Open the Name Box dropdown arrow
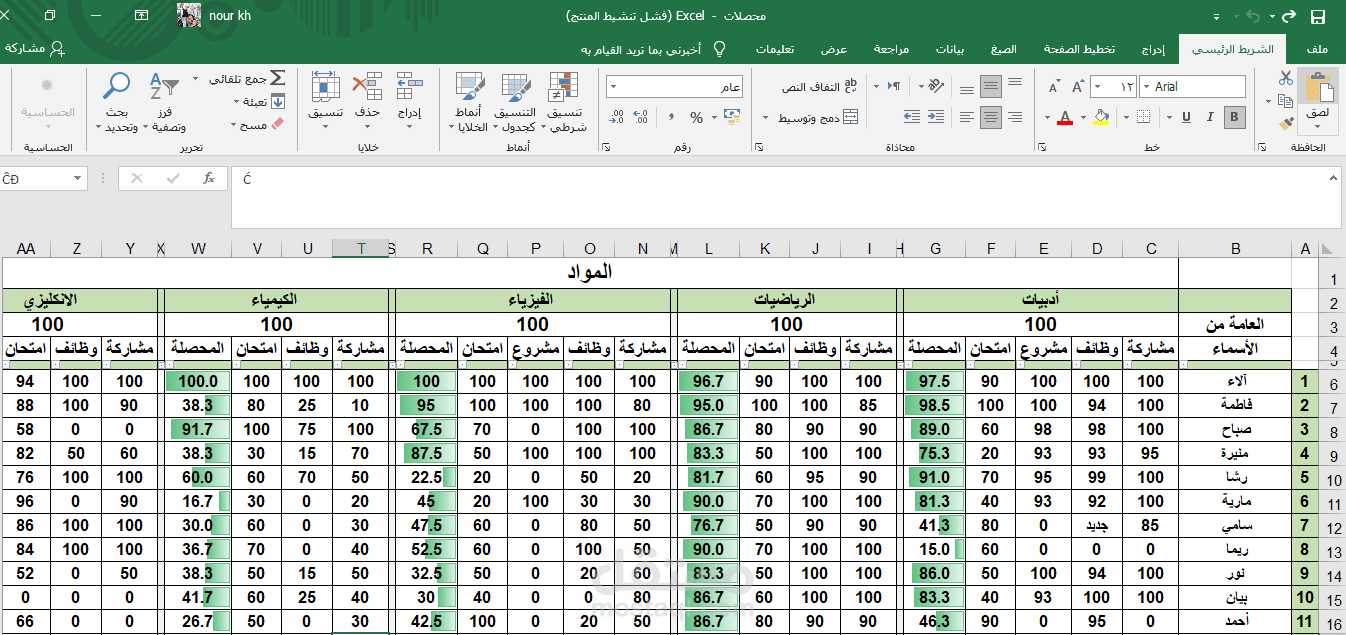Image resolution: width=1346 pixels, height=635 pixels. click(x=77, y=179)
